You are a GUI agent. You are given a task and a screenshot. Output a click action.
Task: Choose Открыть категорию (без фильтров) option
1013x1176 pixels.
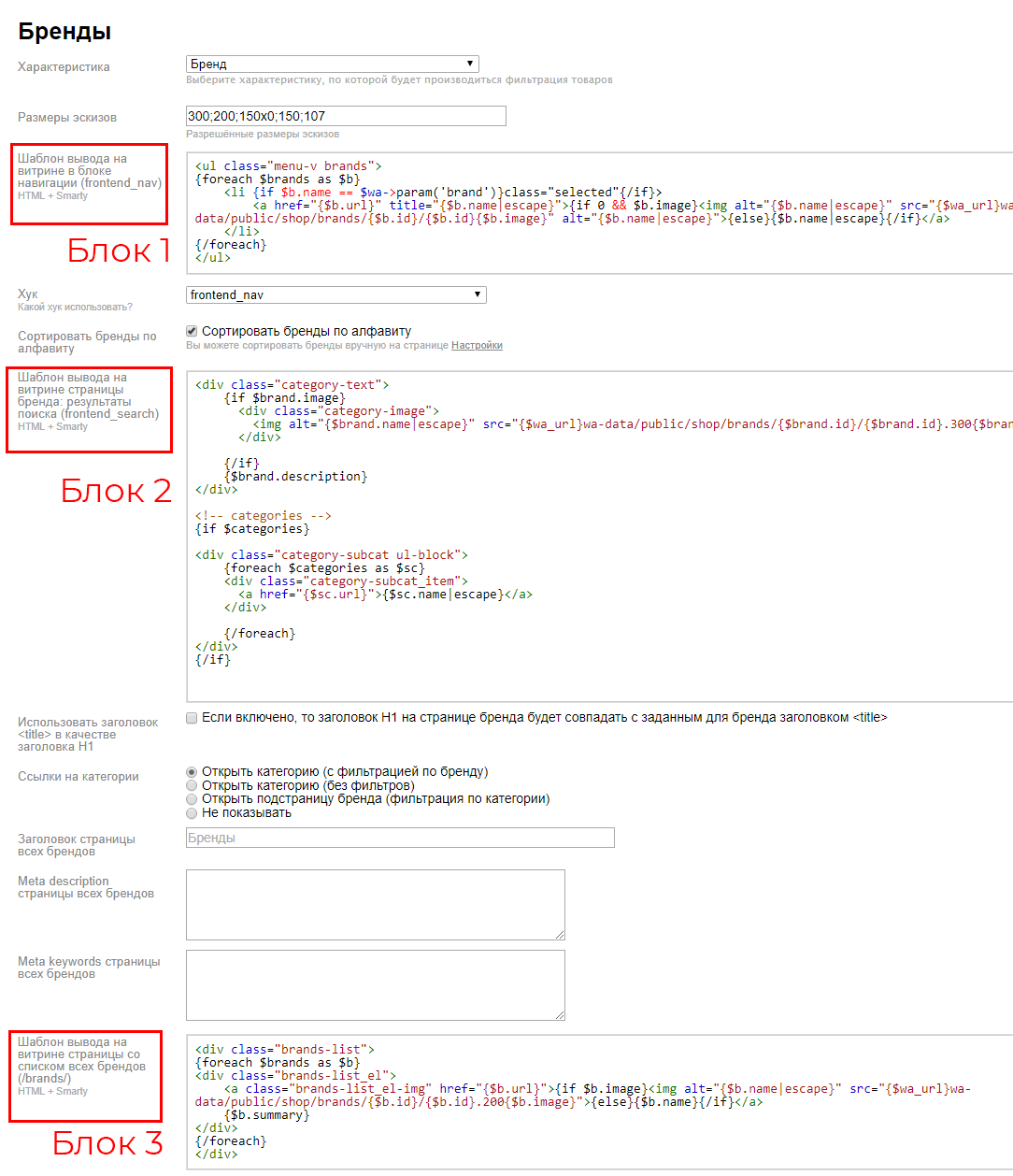click(x=192, y=786)
